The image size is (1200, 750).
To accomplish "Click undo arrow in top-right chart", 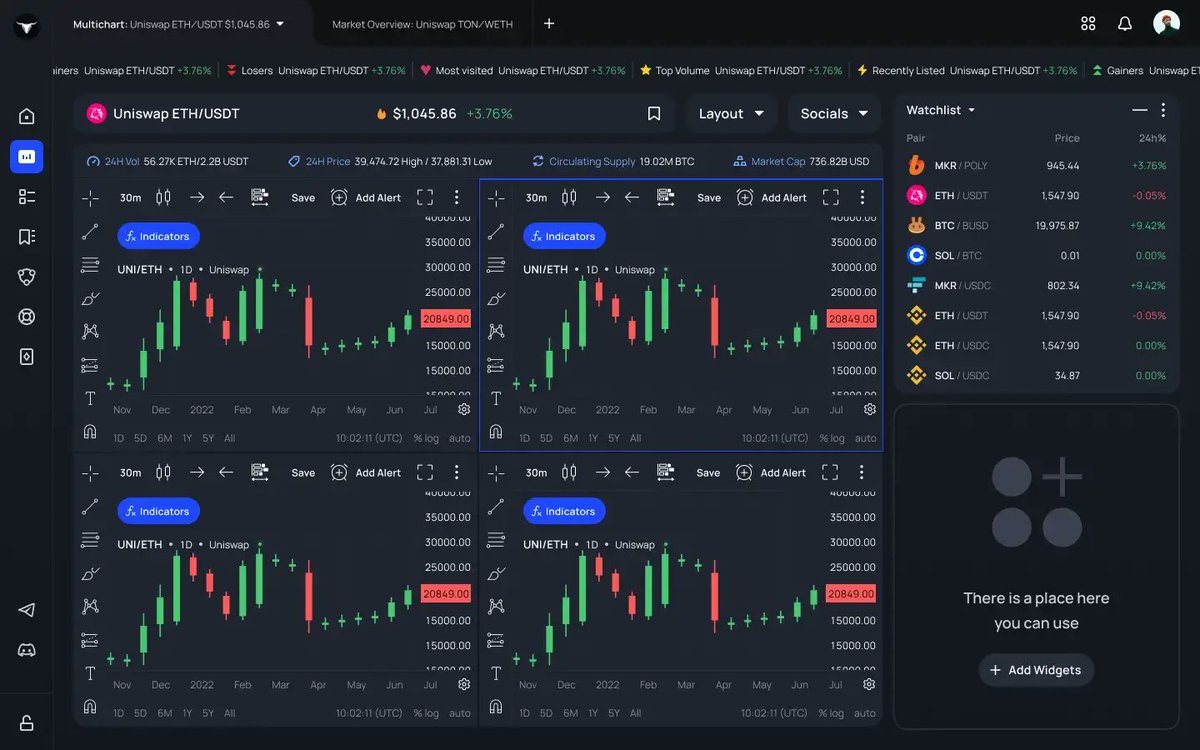I will pos(632,197).
